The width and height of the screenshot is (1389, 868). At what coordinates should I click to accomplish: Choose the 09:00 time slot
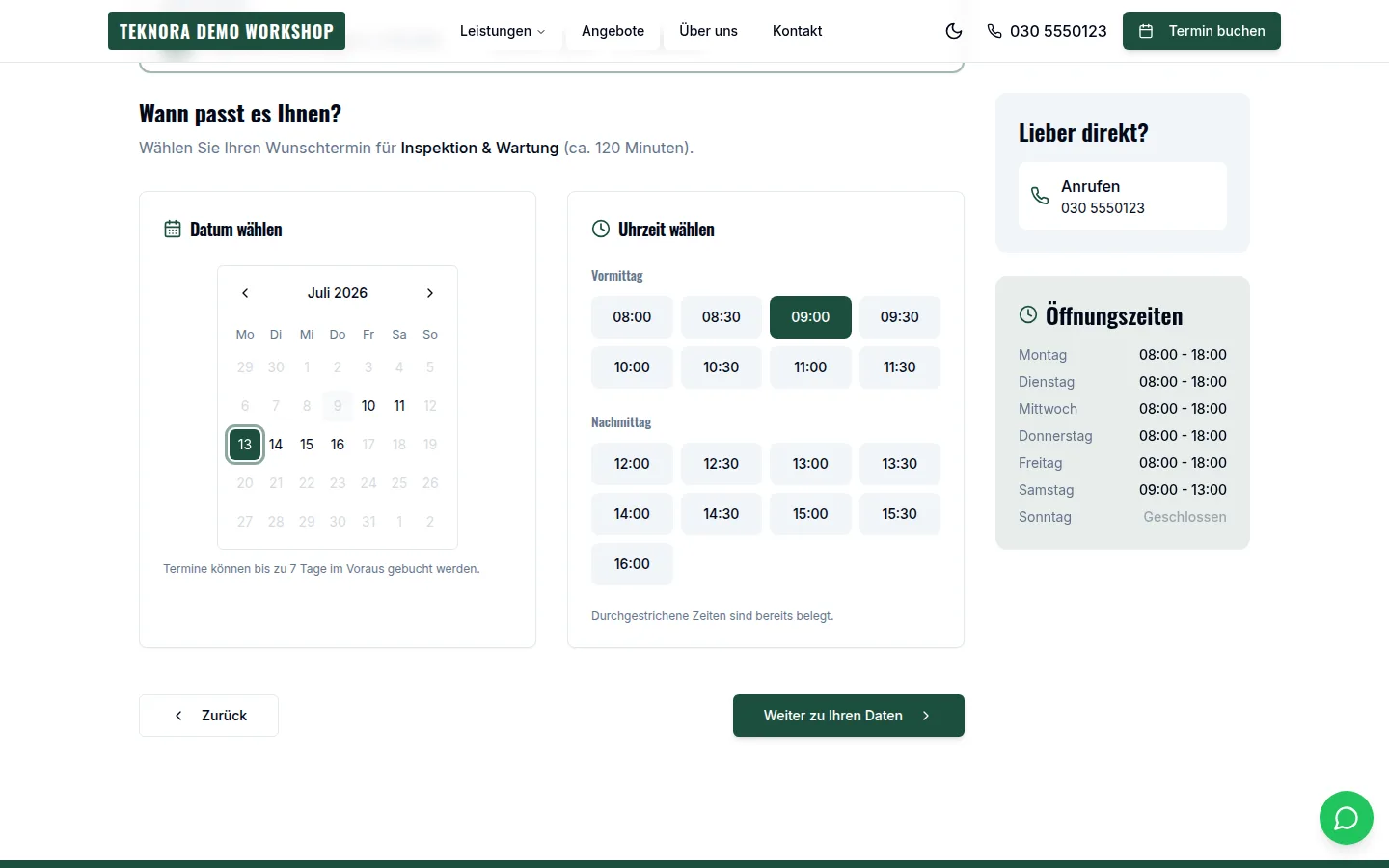810,317
